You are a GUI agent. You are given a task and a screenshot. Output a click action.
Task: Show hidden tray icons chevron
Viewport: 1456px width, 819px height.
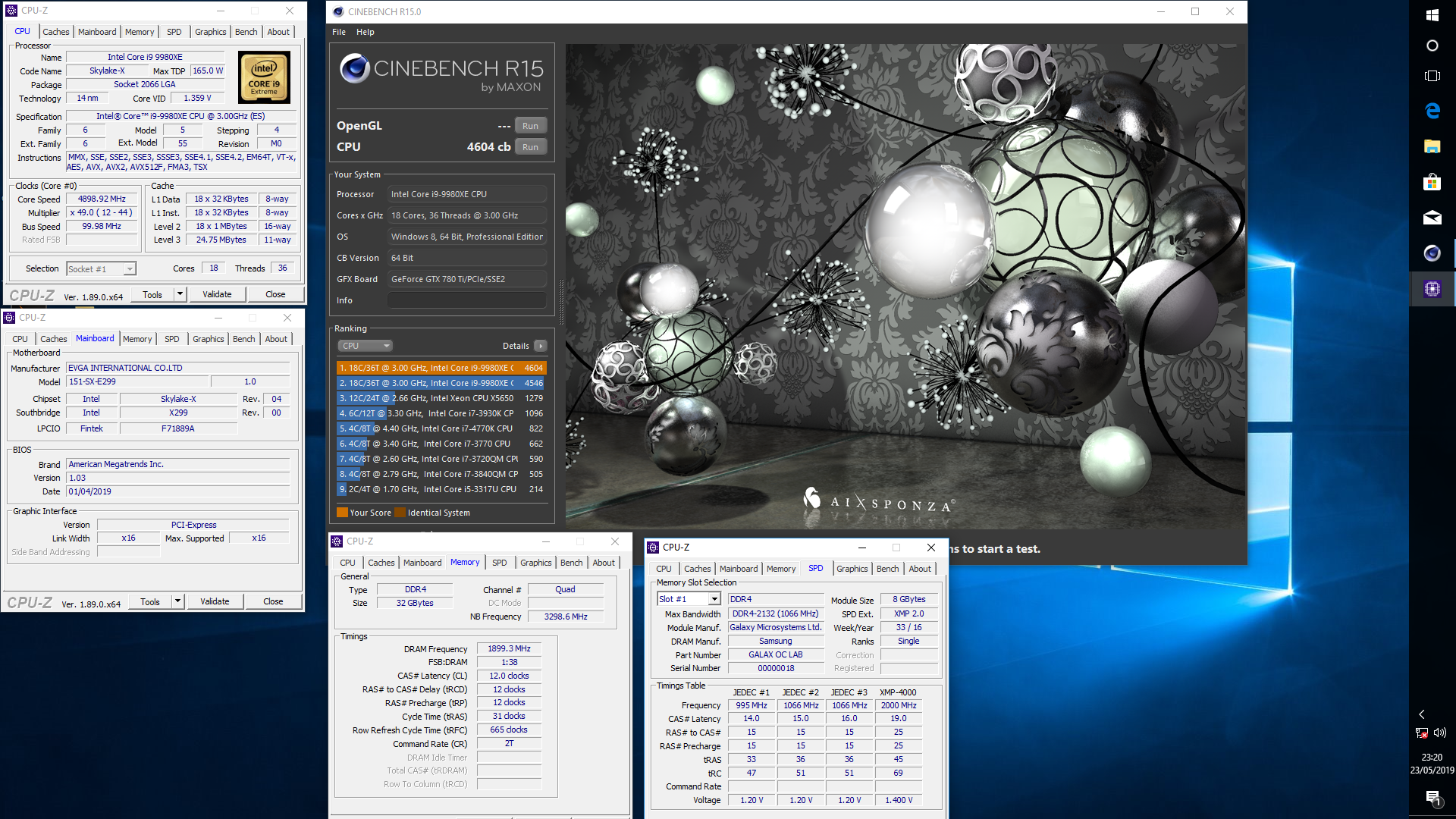(1422, 714)
